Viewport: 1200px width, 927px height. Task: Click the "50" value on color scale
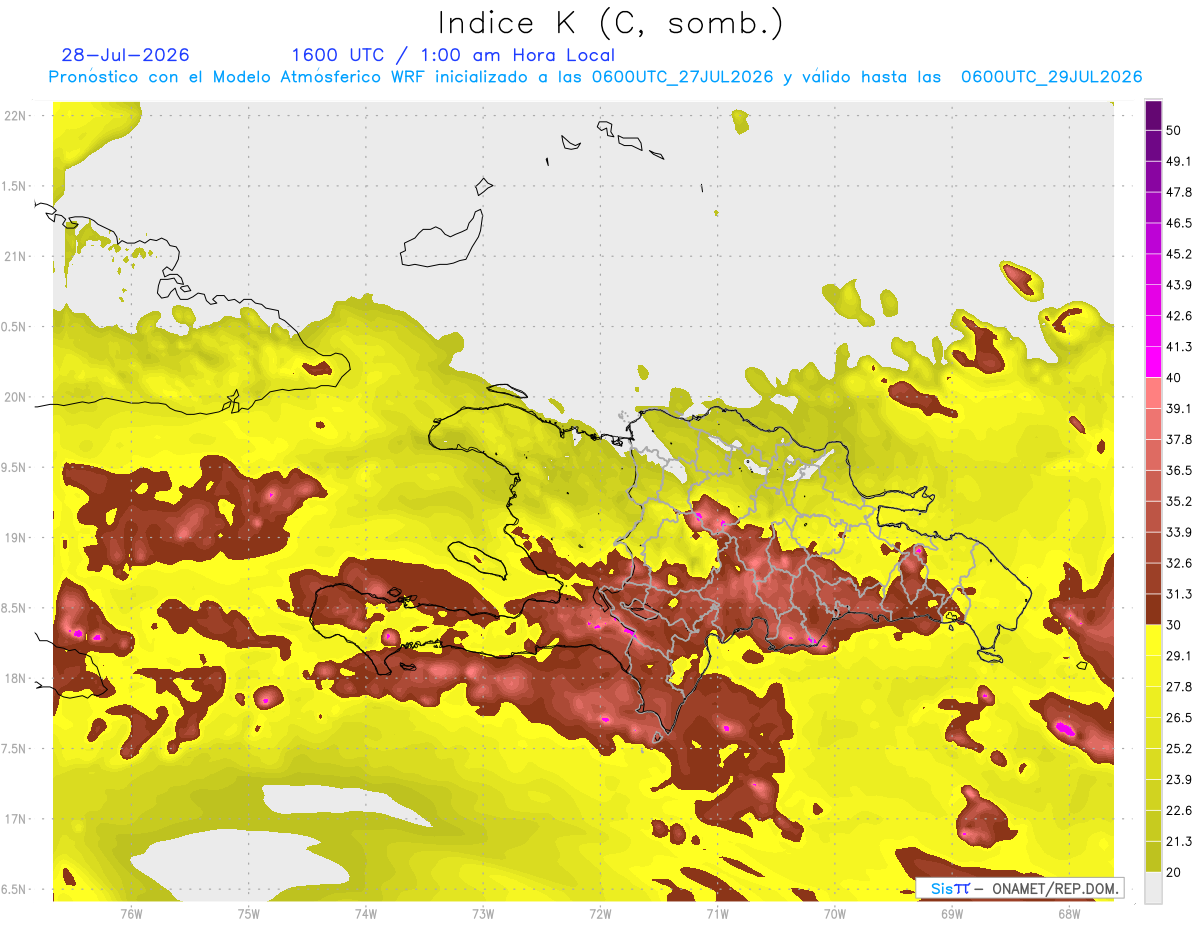click(x=1173, y=130)
